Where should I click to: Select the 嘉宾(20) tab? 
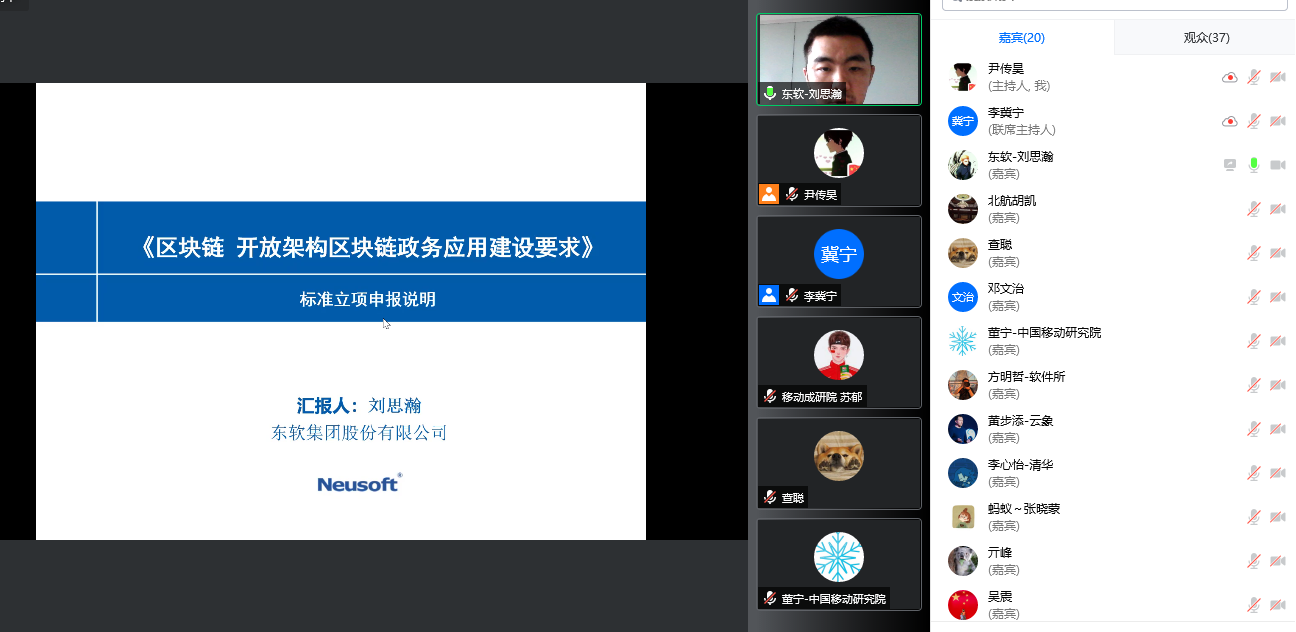click(x=1021, y=38)
